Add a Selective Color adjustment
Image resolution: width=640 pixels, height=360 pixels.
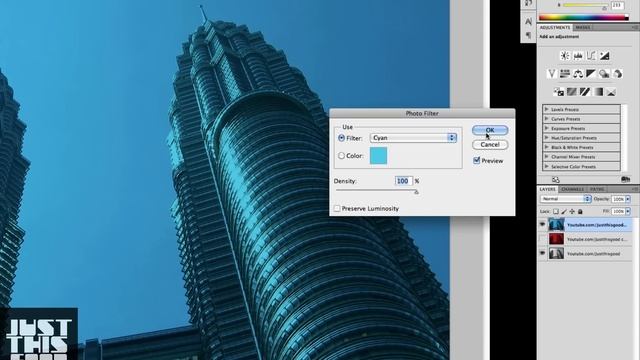611,92
